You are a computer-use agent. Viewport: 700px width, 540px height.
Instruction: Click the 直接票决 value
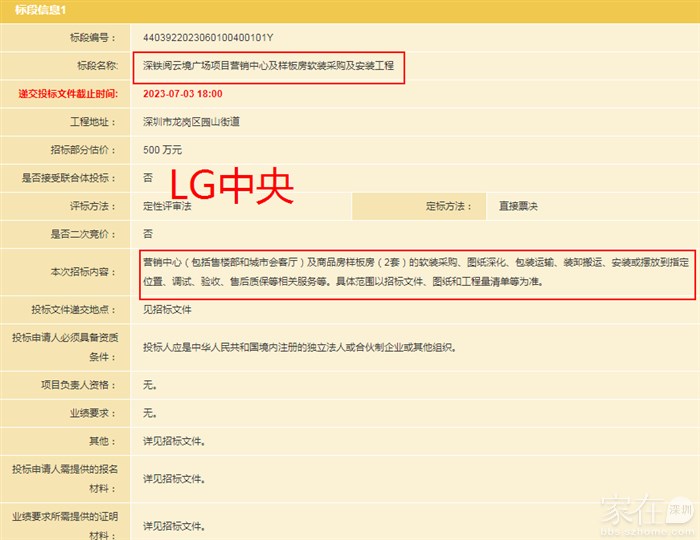pos(518,206)
